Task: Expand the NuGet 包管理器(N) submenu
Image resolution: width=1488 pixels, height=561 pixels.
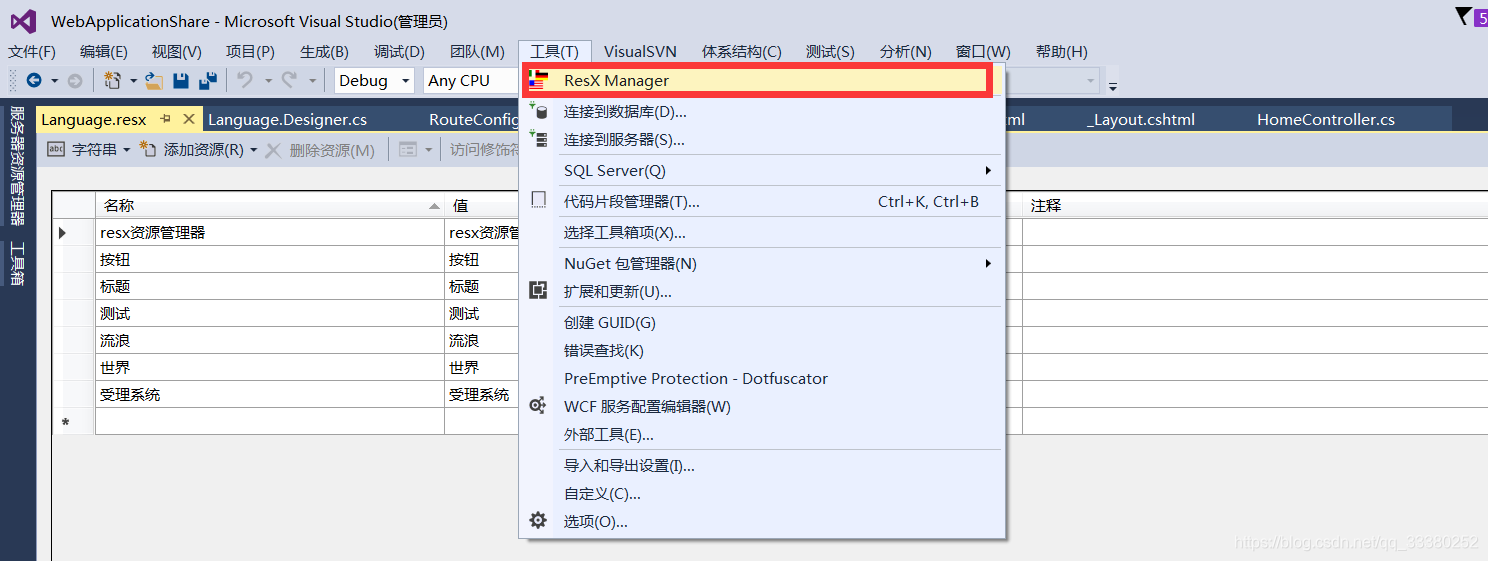Action: [988, 263]
